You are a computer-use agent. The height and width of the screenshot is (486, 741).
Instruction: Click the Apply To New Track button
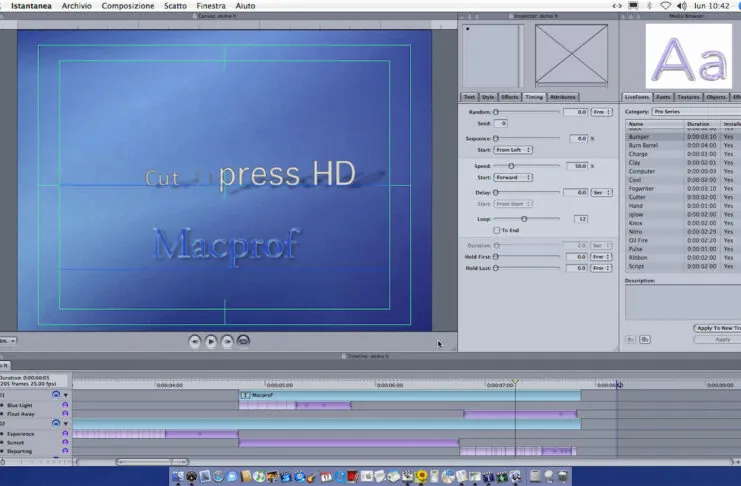tap(717, 328)
